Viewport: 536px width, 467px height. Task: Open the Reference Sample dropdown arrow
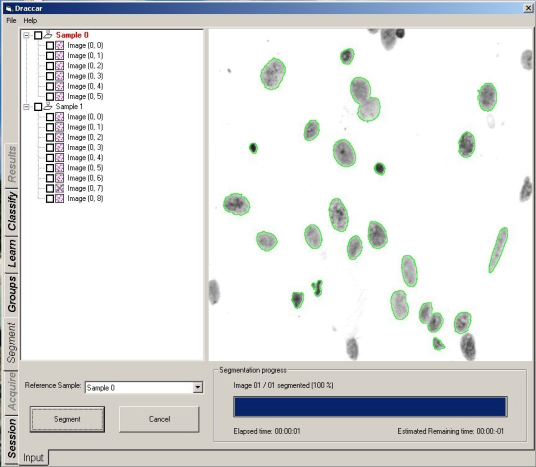(x=198, y=387)
